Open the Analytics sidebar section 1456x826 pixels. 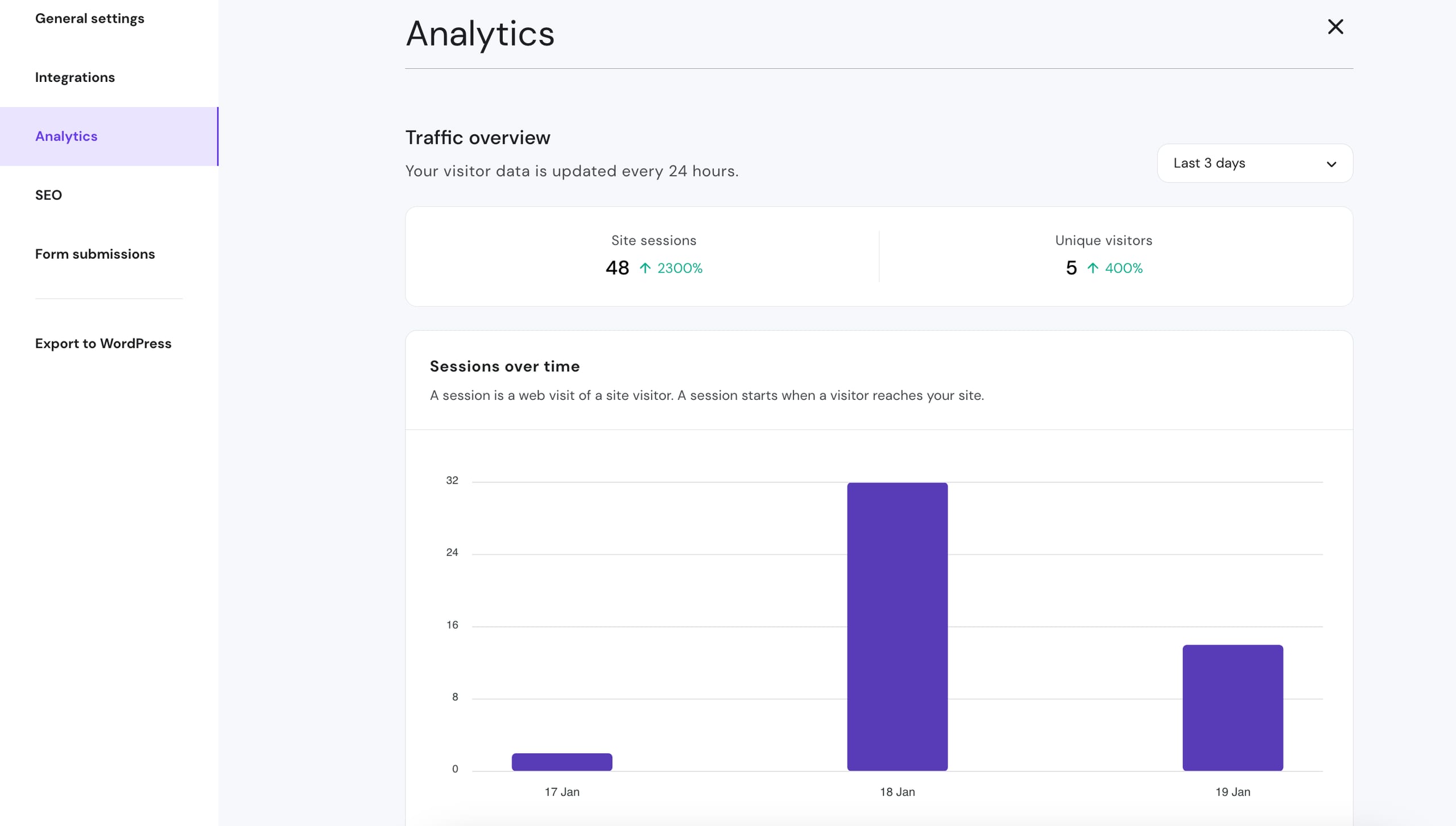point(66,136)
